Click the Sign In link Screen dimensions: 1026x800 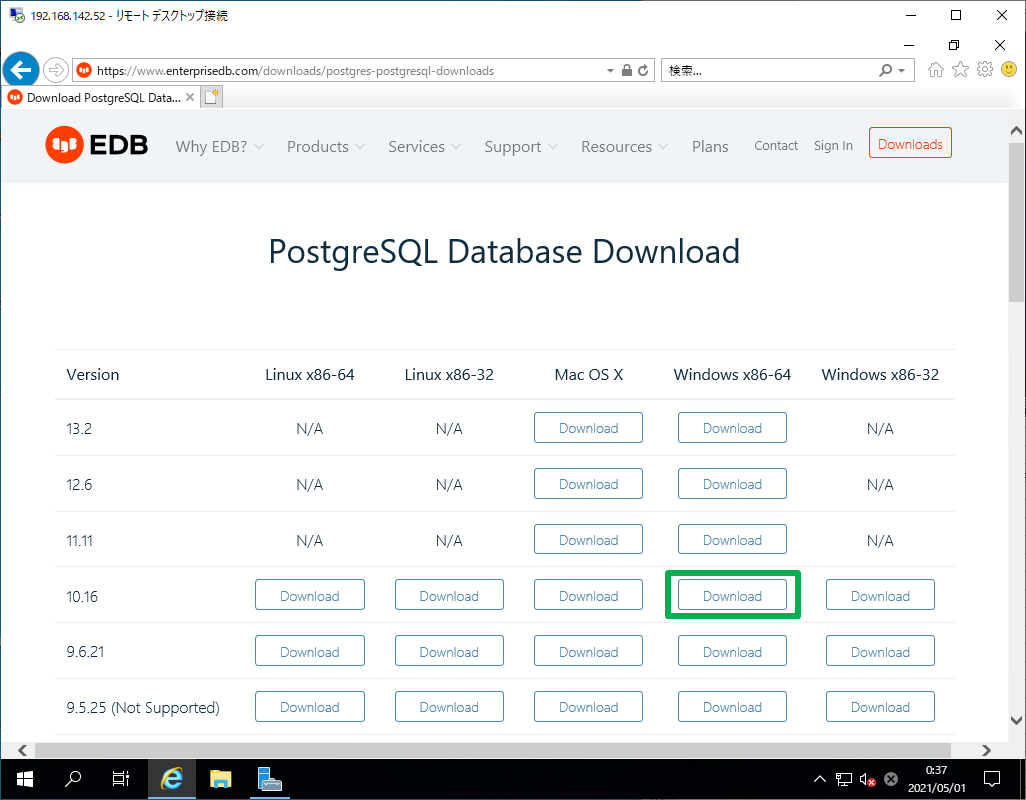[x=833, y=146]
